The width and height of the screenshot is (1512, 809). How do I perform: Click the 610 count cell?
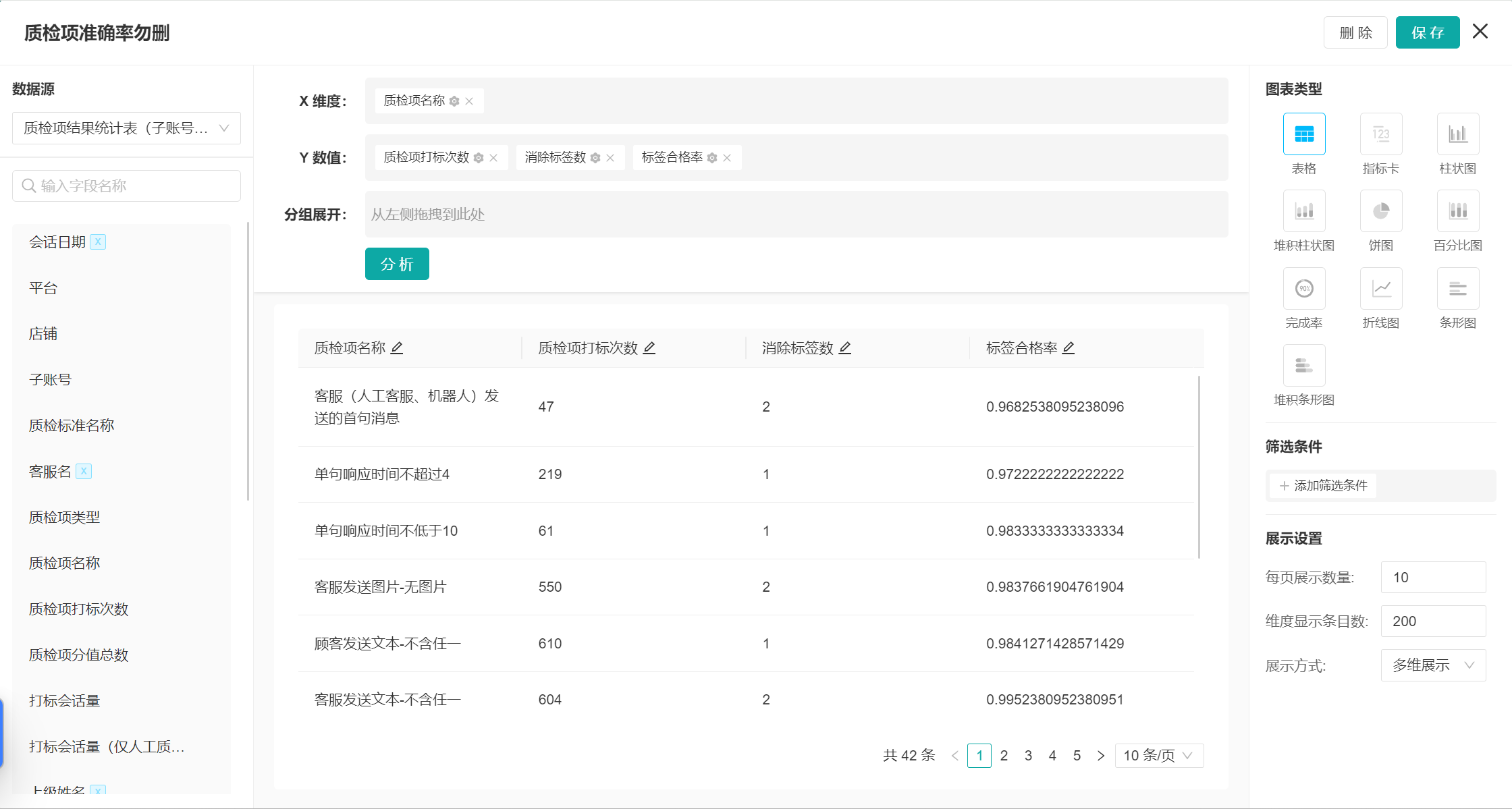tap(550, 644)
